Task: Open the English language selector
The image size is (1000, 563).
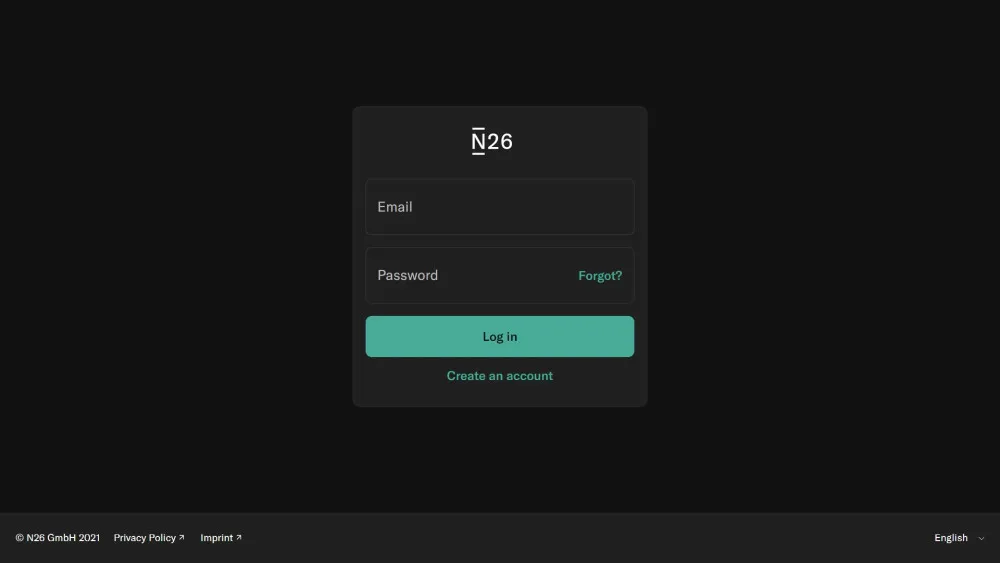Action: point(959,537)
